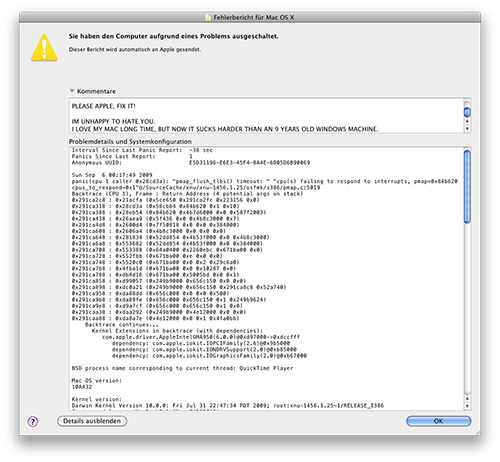Click the 0x291caa38 backtrace row

tap(159, 312)
